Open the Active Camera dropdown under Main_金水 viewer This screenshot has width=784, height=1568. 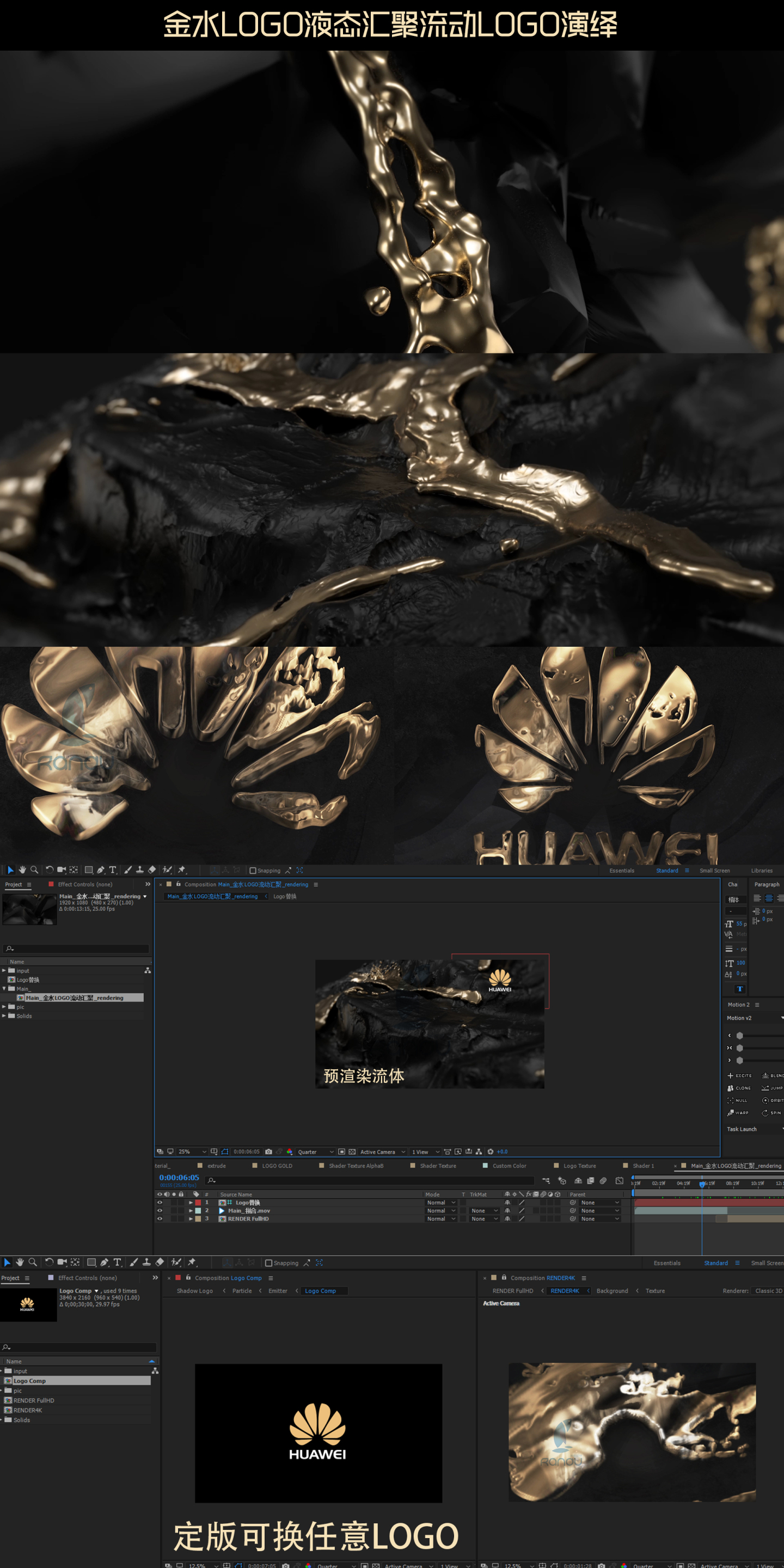(x=383, y=1151)
